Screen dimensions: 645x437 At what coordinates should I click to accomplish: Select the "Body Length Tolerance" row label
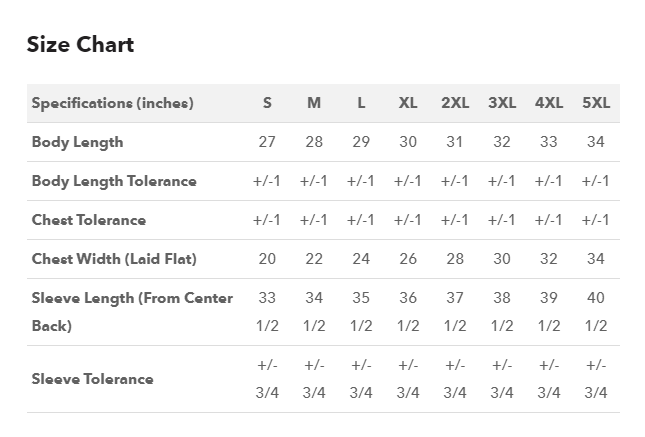coord(114,181)
